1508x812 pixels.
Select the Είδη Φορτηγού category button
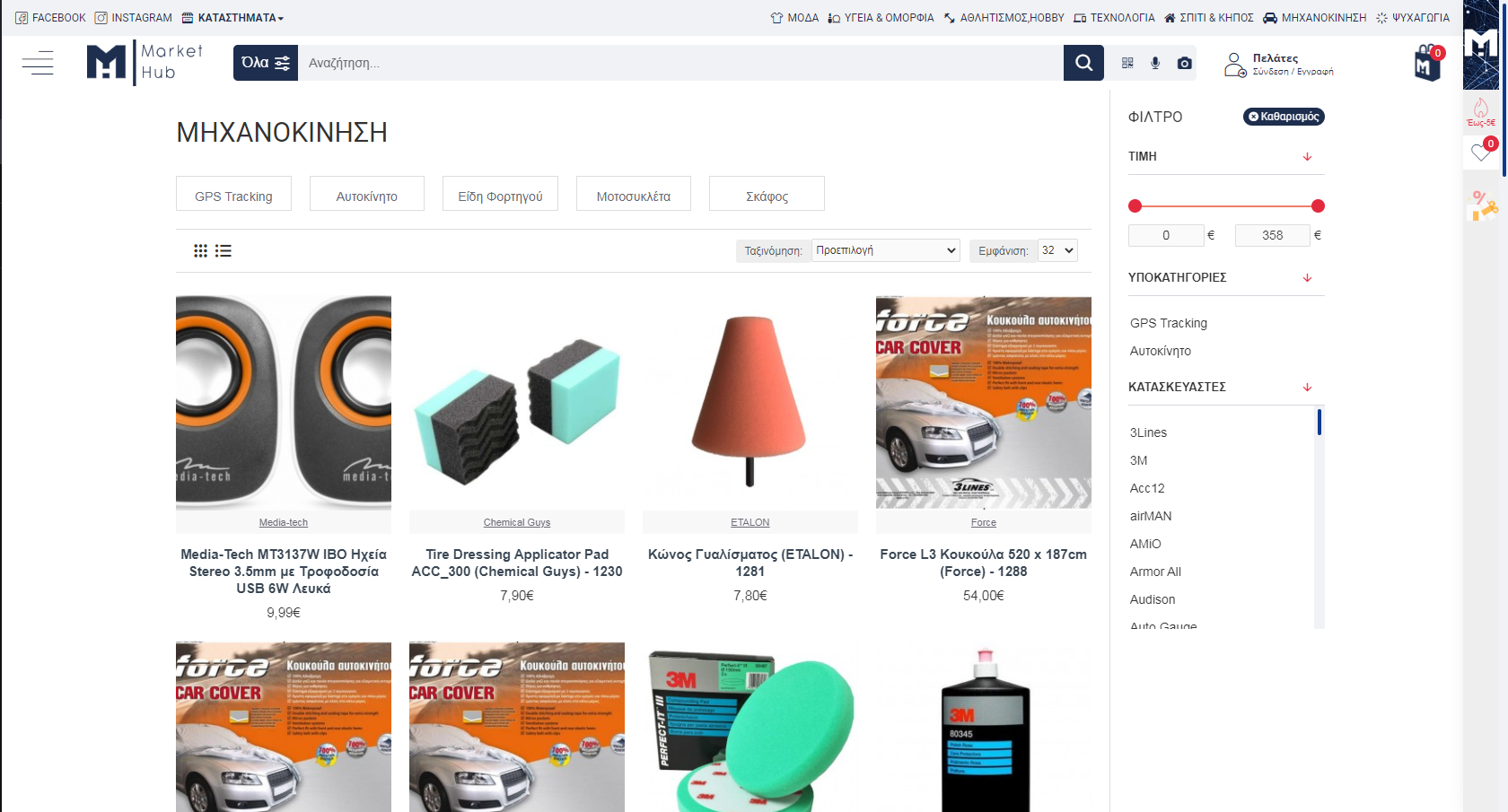(x=500, y=194)
